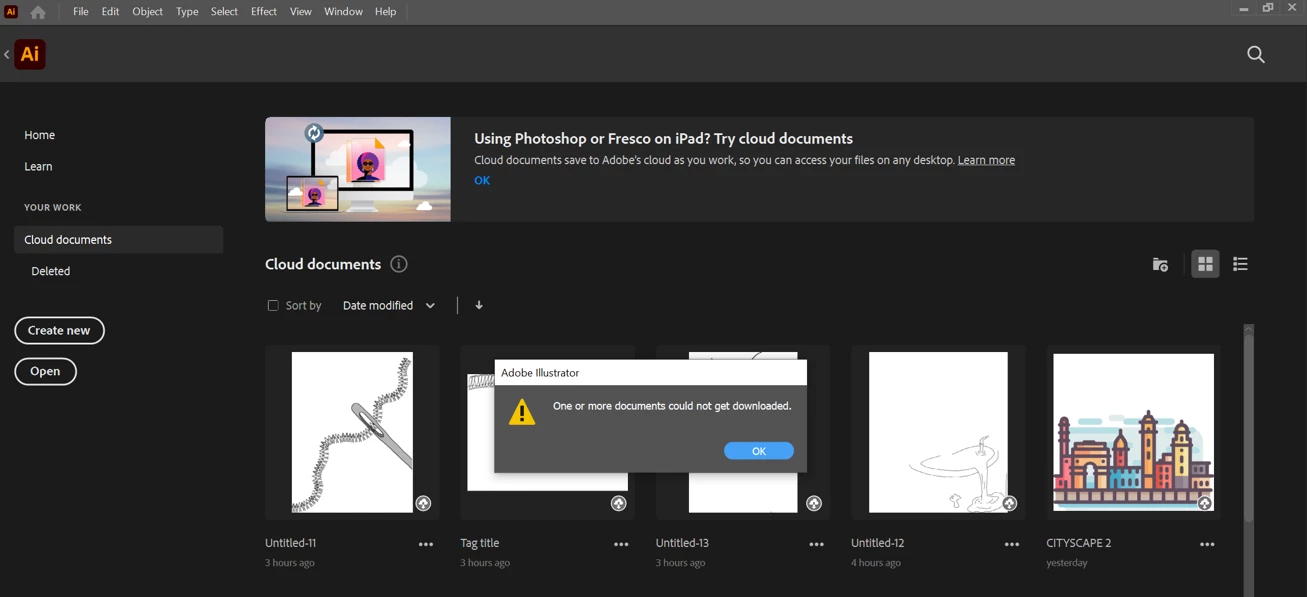Viewport: 1307px width, 597px height.
Task: Click the Adobe Illustrator dialog title bar
Action: (650, 372)
